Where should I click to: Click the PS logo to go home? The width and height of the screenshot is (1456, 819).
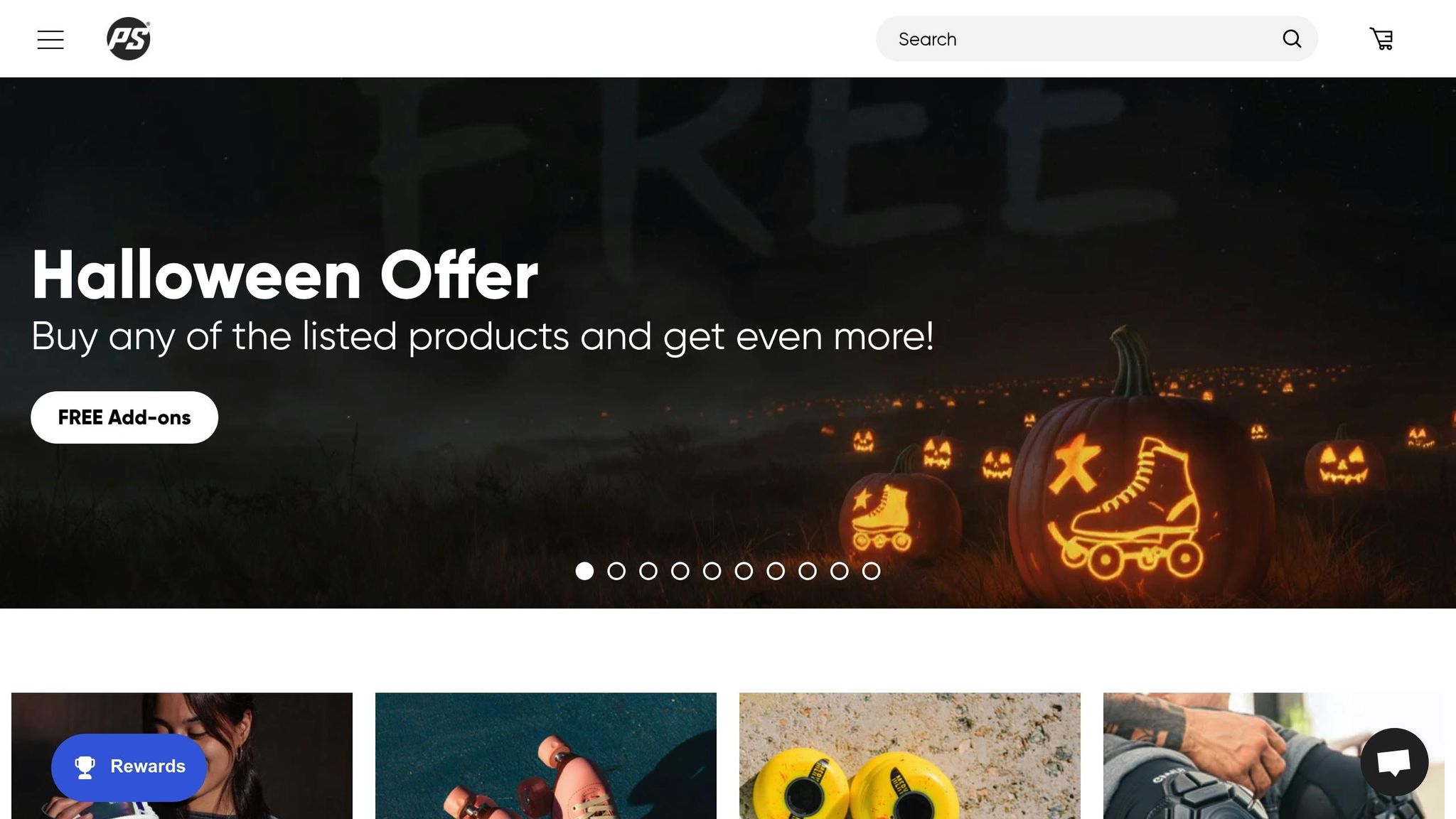[x=129, y=39]
